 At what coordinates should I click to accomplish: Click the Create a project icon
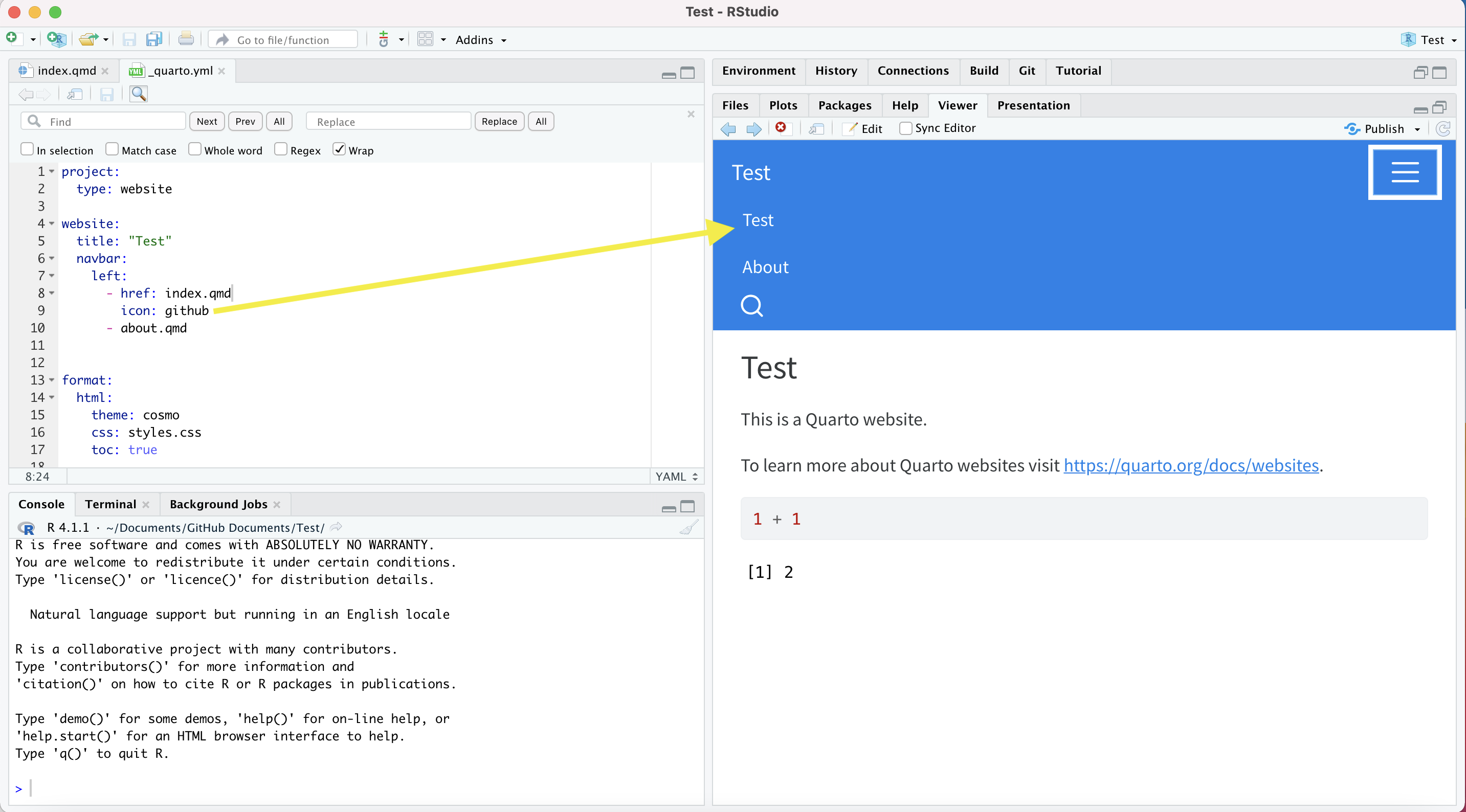coord(56,39)
